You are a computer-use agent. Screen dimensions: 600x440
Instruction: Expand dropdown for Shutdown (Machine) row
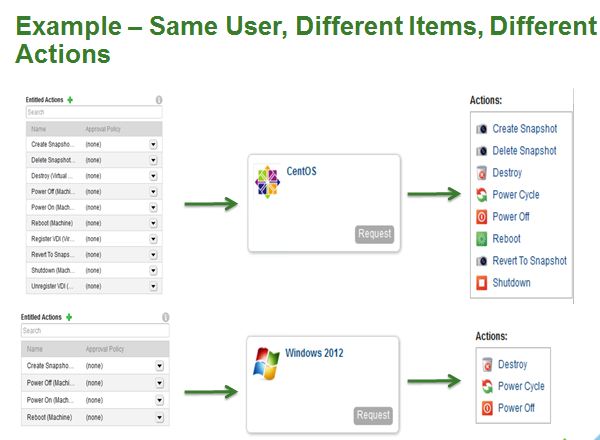154,271
